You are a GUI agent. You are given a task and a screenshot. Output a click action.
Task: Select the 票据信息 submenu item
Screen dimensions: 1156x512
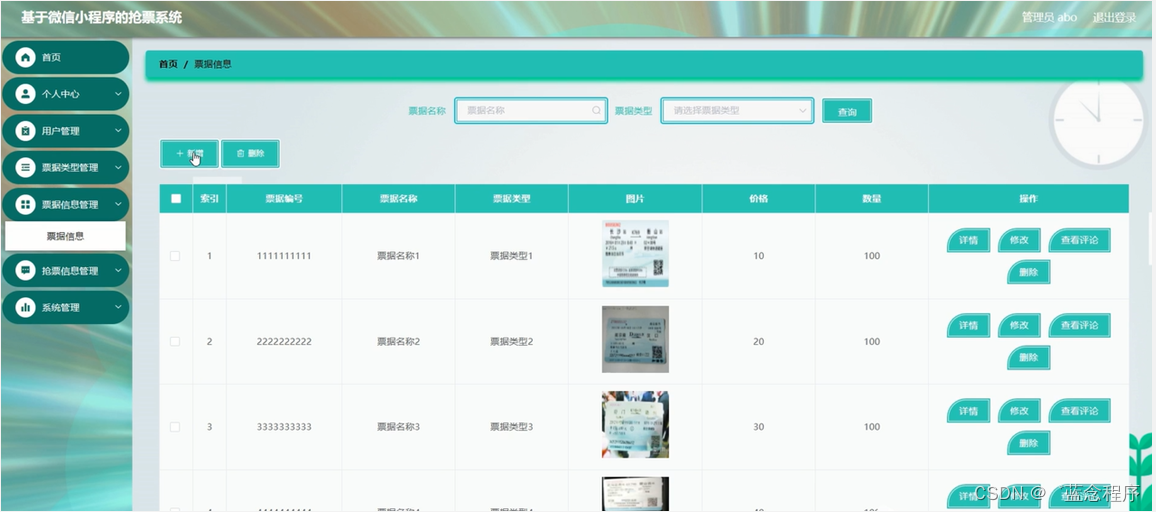coord(66,236)
